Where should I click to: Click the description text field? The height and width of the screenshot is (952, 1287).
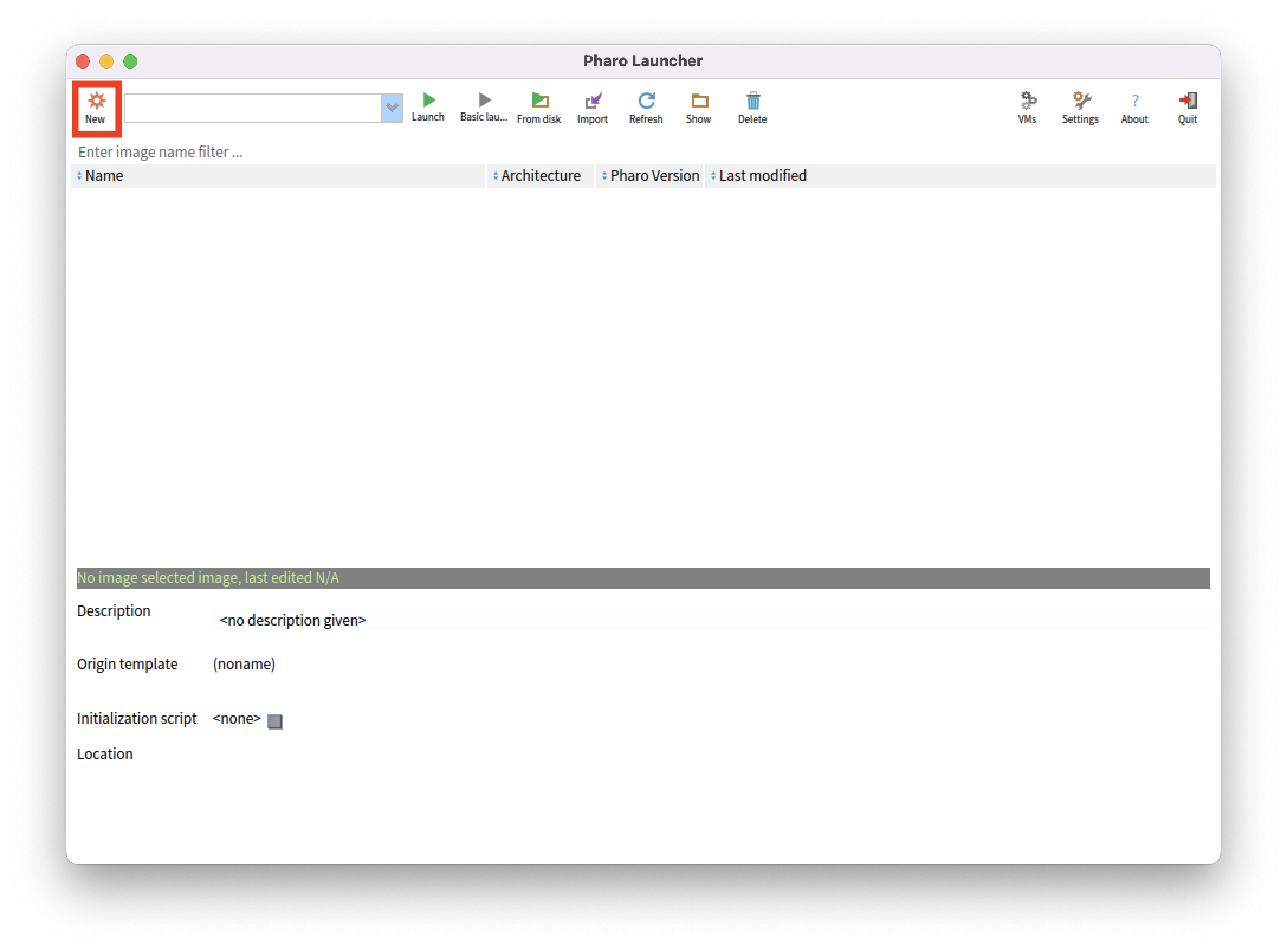click(x=710, y=620)
